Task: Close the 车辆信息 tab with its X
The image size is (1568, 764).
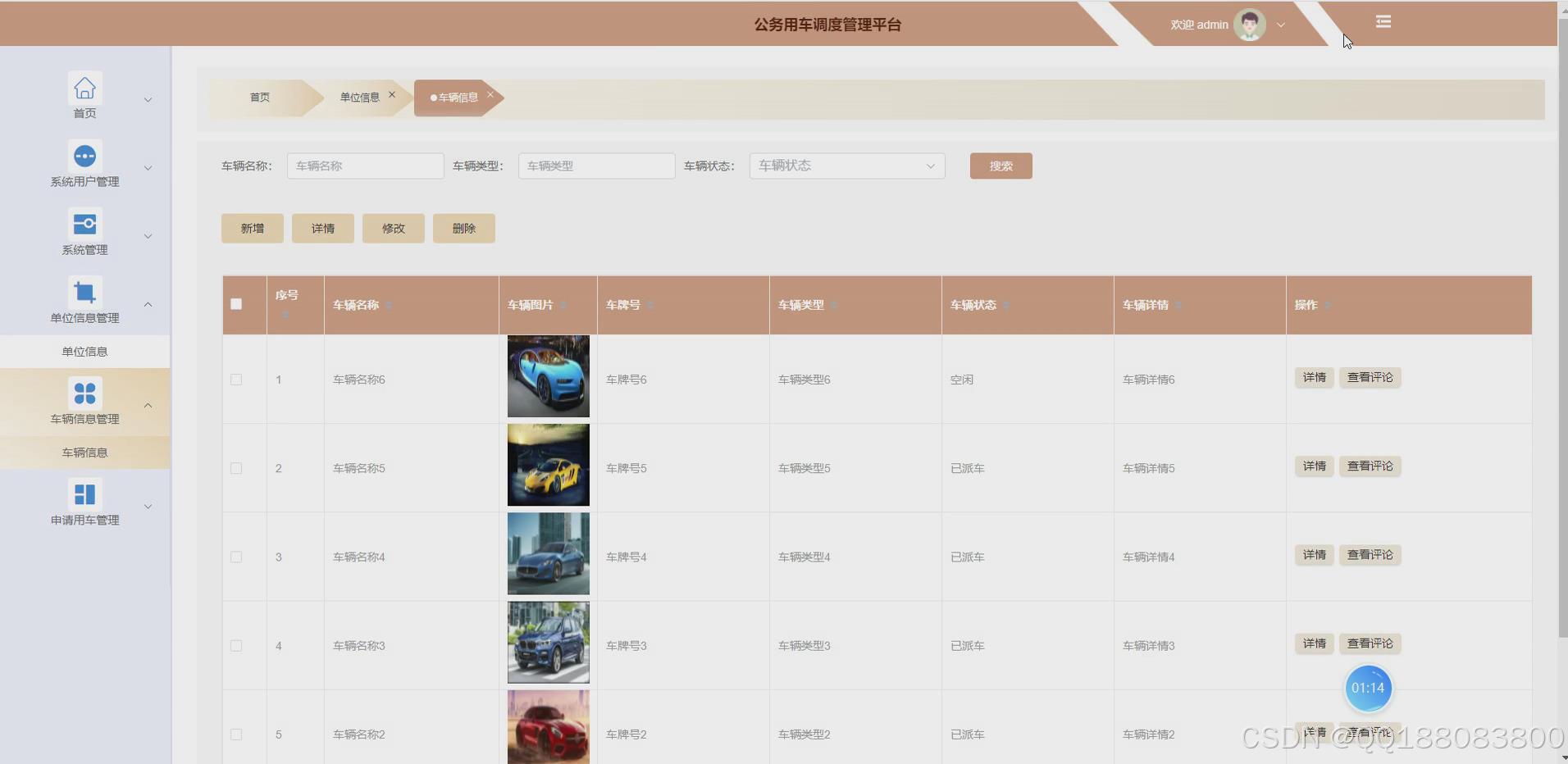Action: (x=490, y=93)
